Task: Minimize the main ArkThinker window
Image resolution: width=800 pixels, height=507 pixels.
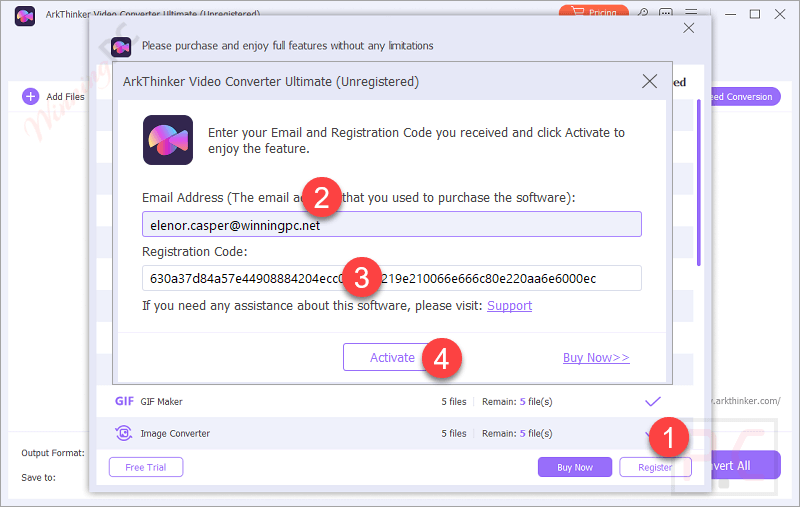Action: click(731, 14)
